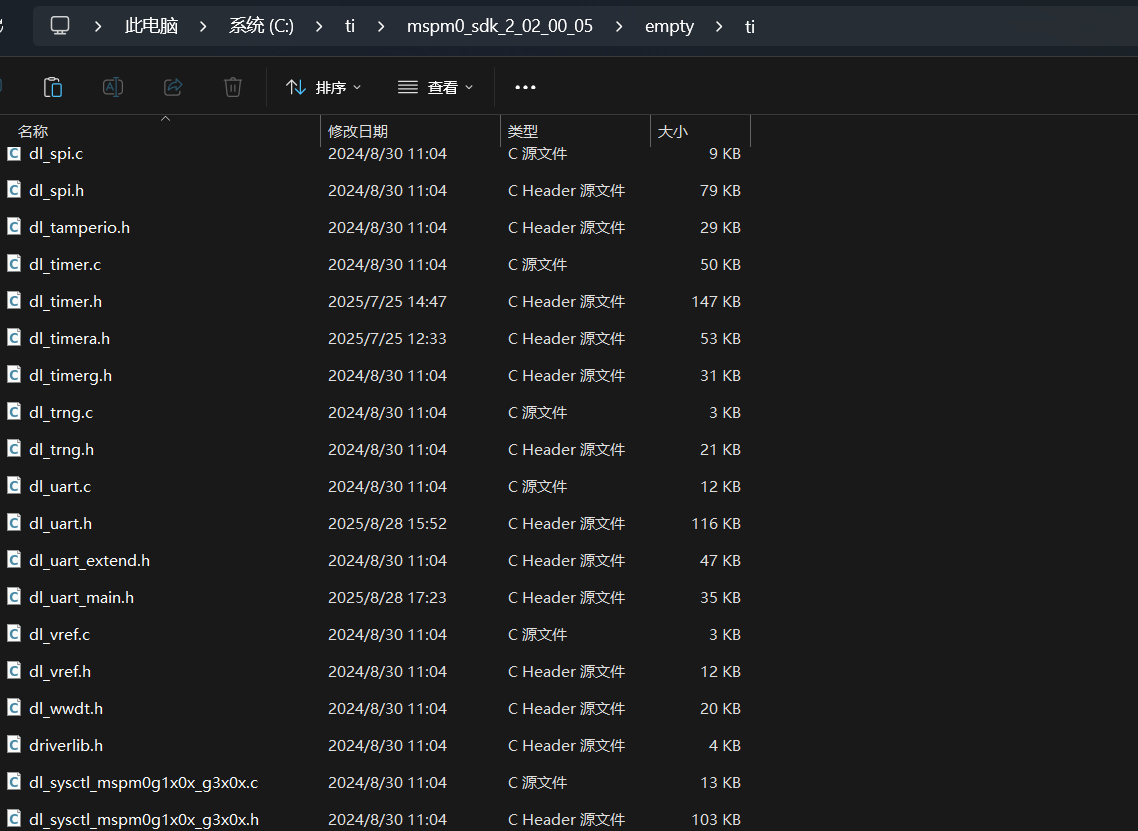Expand the chevron after empty in breadcrumb
Image resolution: width=1138 pixels, height=831 pixels.
point(720,26)
